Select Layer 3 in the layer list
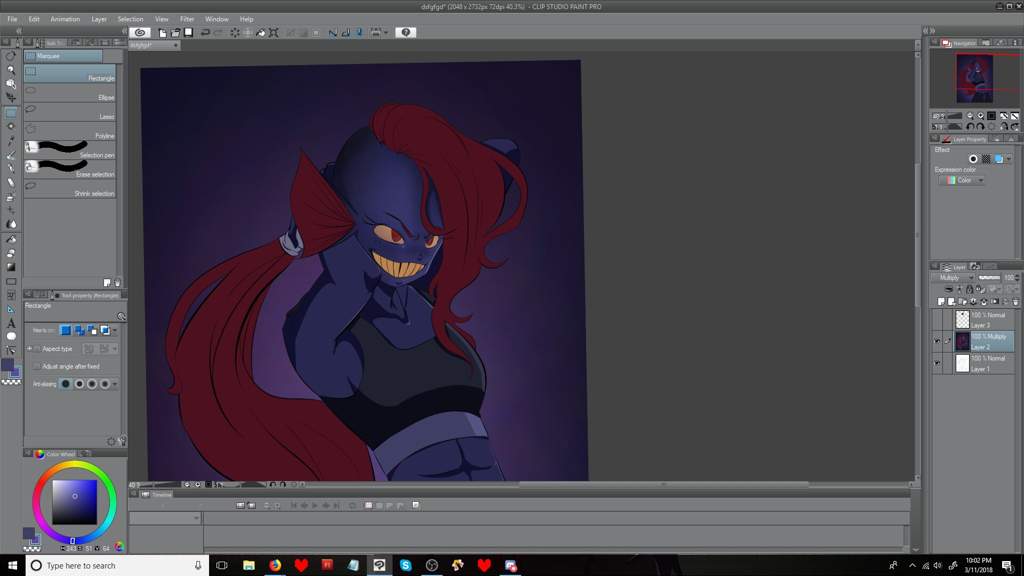 point(984,319)
